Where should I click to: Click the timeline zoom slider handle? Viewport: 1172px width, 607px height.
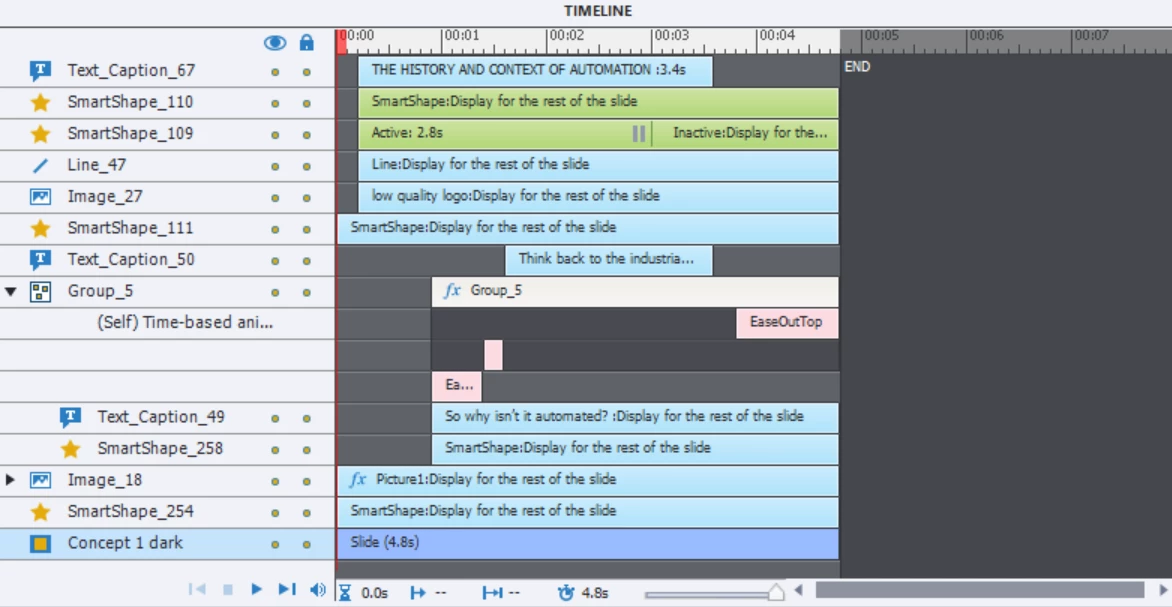[x=776, y=592]
